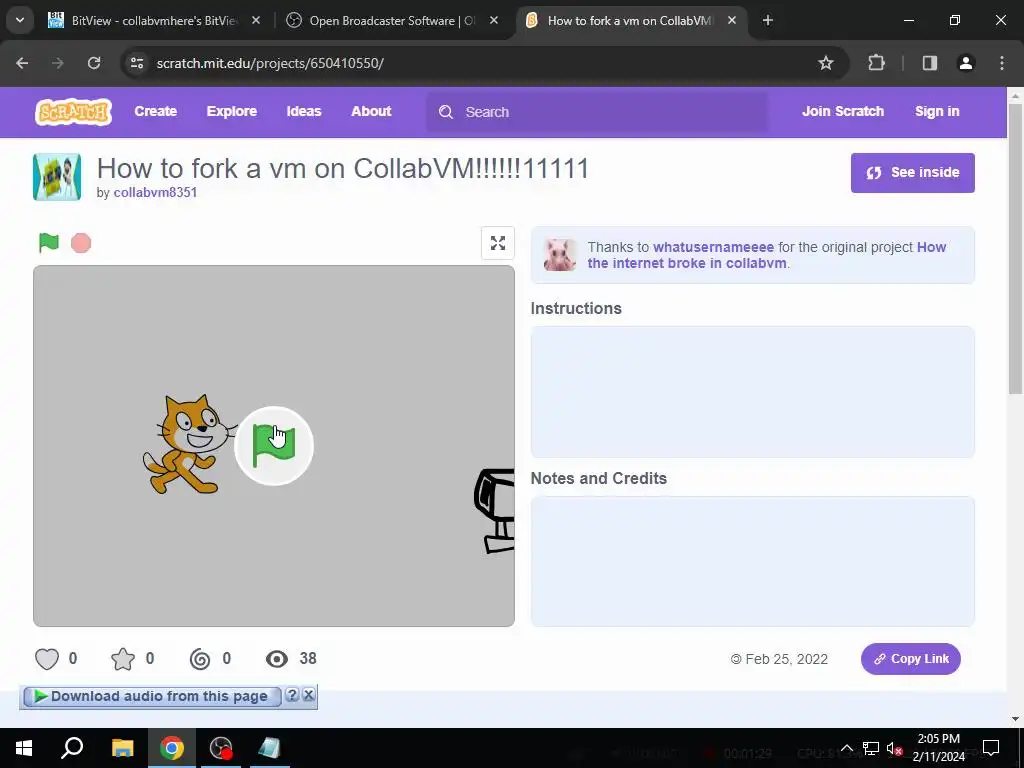This screenshot has height=768, width=1024.
Task: Click the address bar URL
Action: pyautogui.click(x=270, y=63)
